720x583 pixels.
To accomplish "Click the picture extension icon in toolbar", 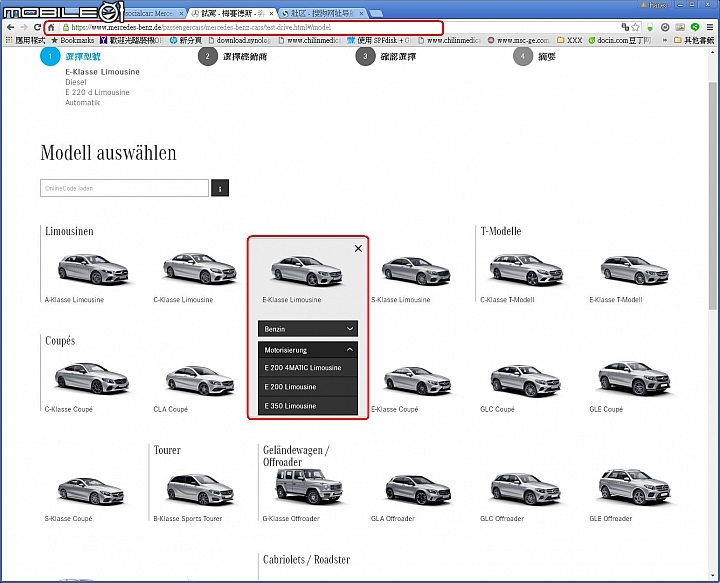I will click(680, 28).
